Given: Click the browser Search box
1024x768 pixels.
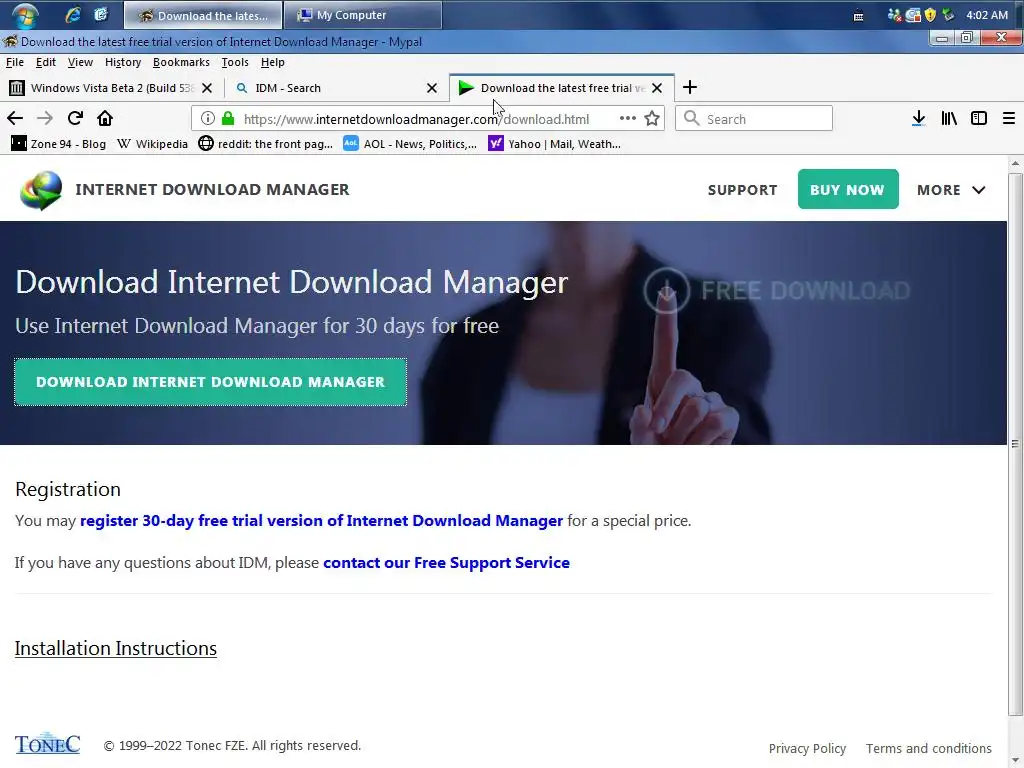Looking at the screenshot, I should click(754, 119).
